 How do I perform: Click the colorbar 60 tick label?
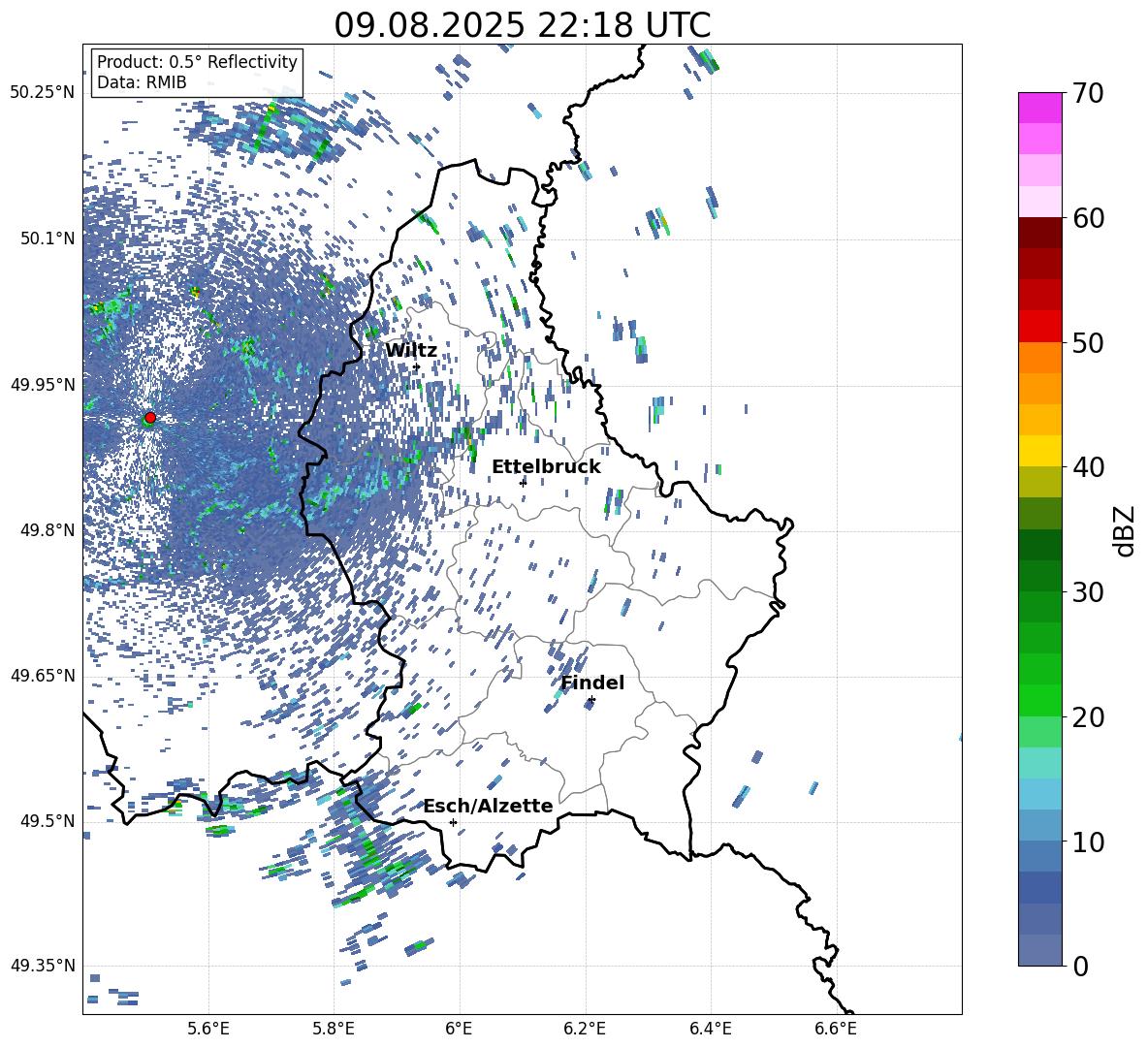pyautogui.click(x=1088, y=218)
